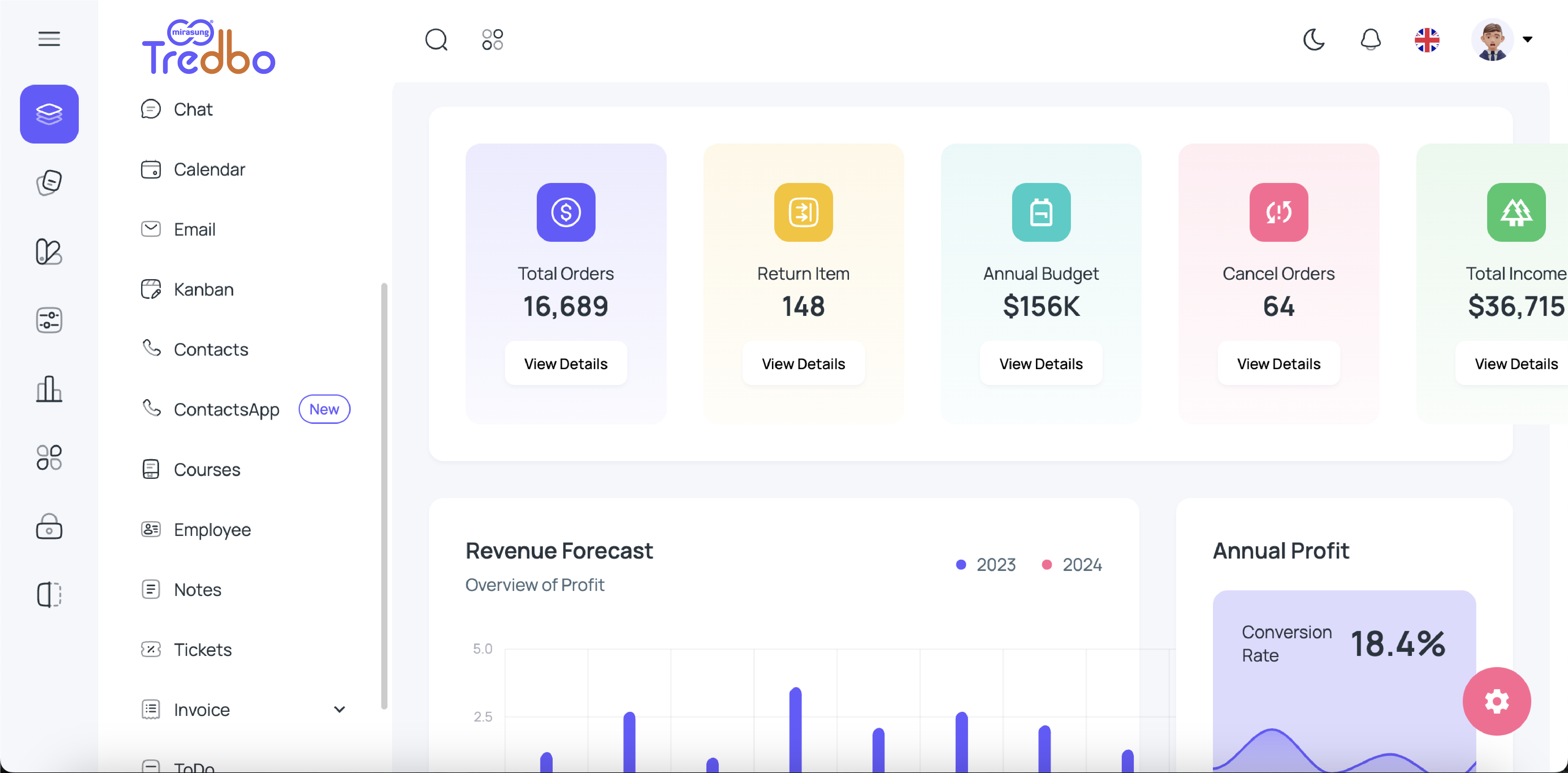Click the Annual Profit heading
This screenshot has height=773, width=1568.
point(1281,551)
